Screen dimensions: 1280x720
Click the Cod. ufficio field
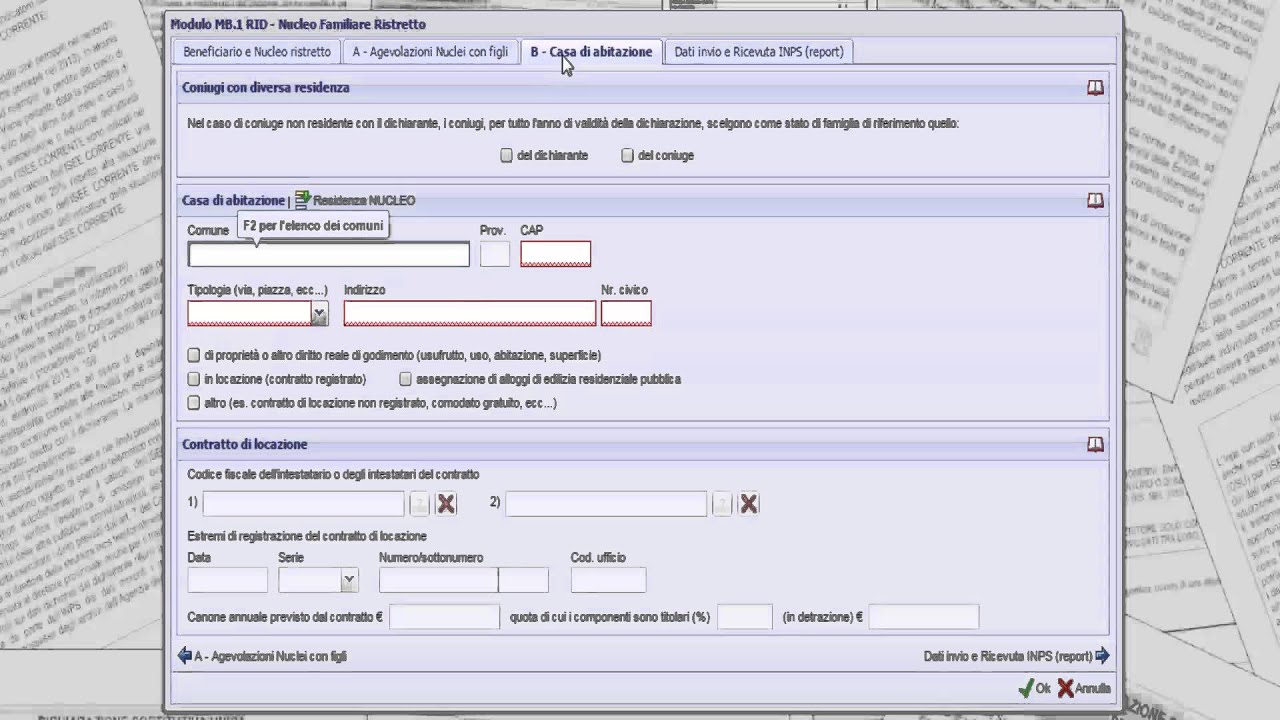(608, 580)
